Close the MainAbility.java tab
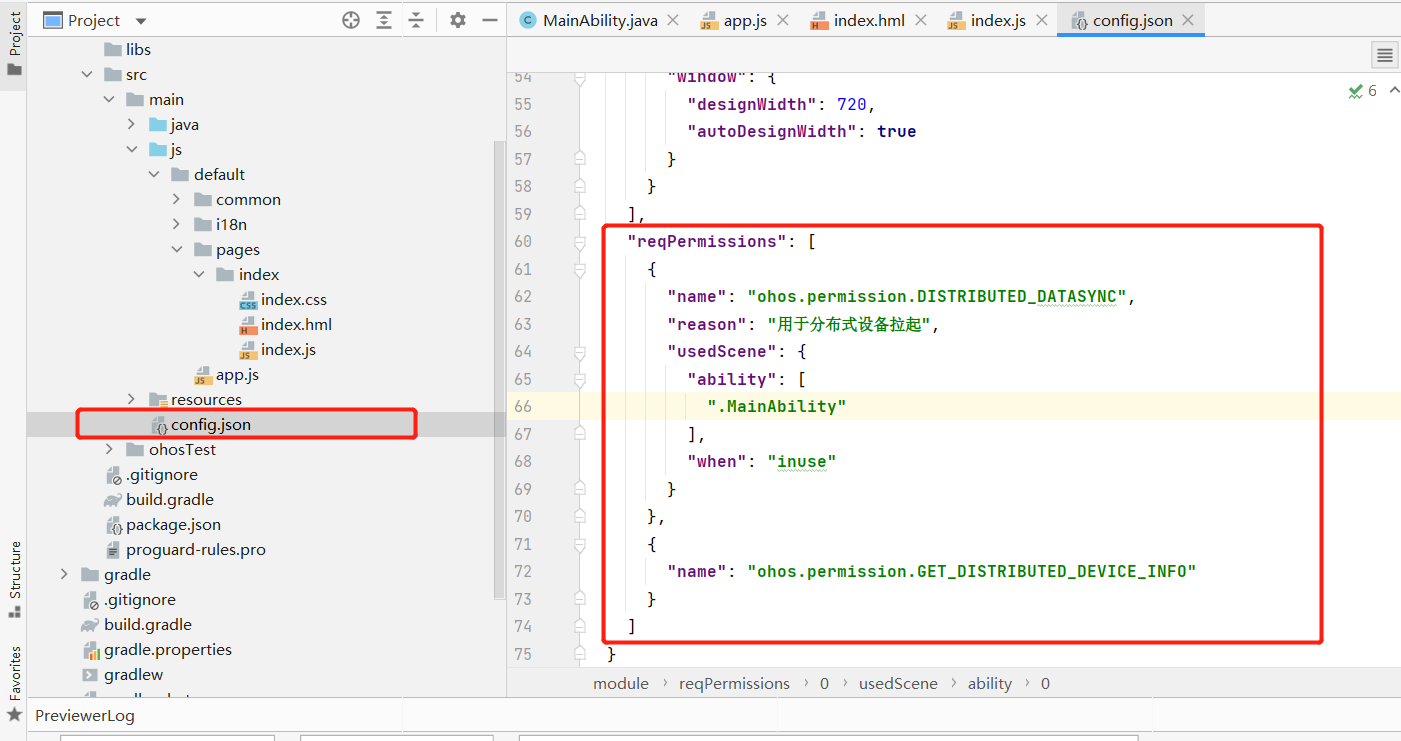The width and height of the screenshot is (1401, 741). [x=673, y=20]
